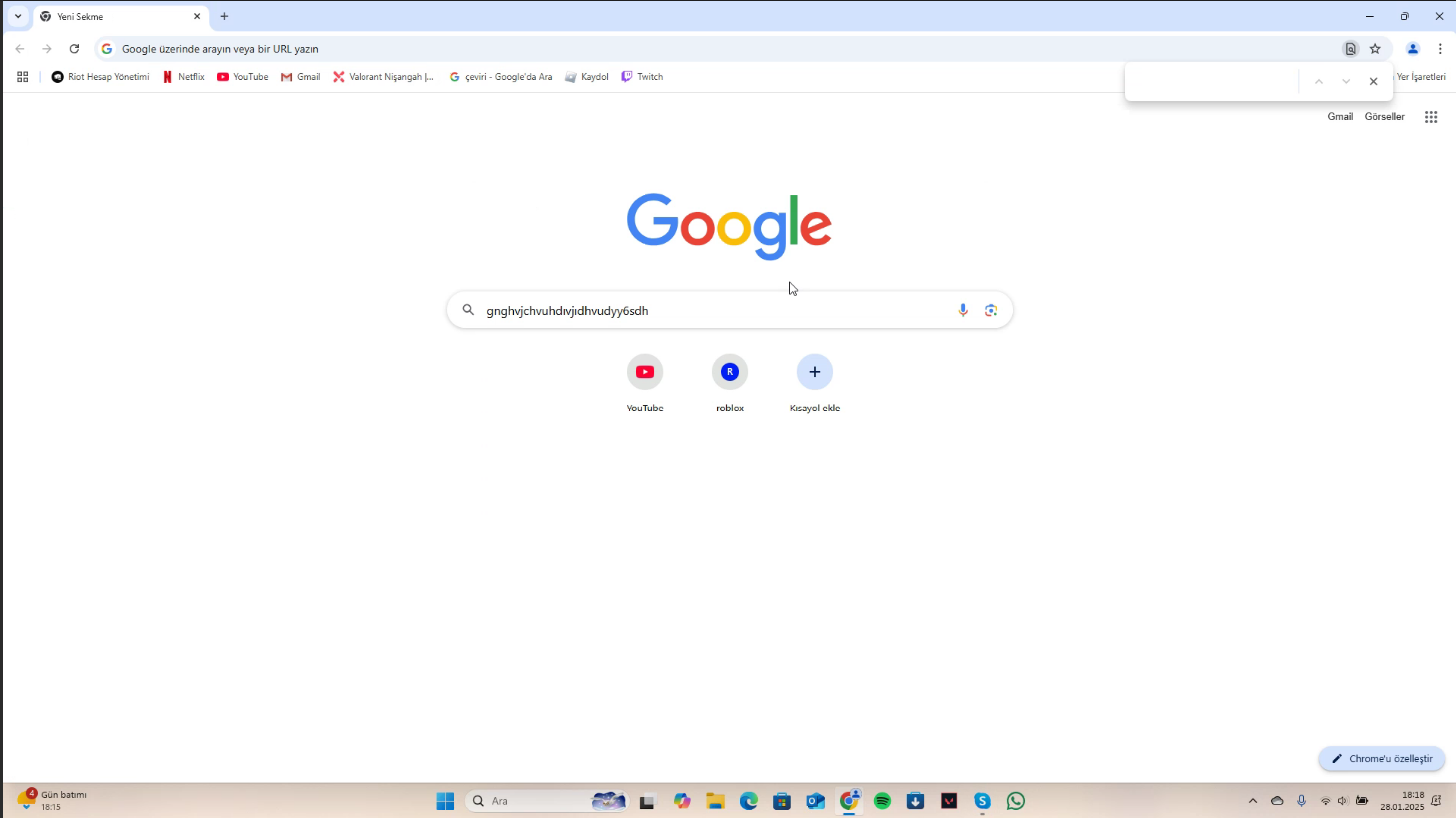Search by image with Google Lens icon

tap(991, 310)
